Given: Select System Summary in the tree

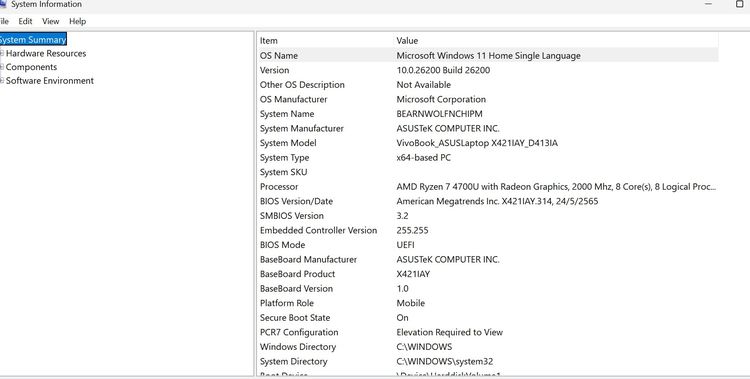Looking at the screenshot, I should (33, 40).
